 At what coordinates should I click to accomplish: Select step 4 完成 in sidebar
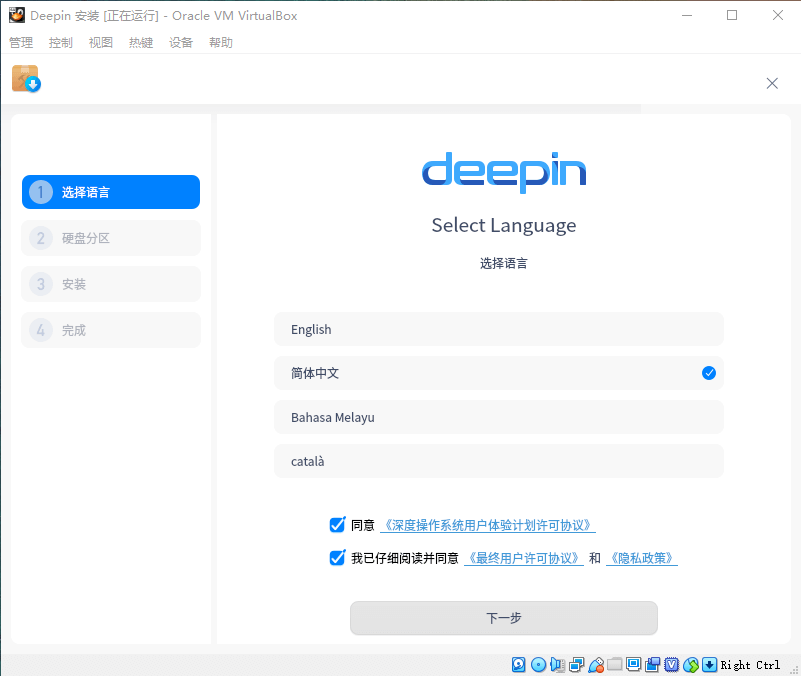[x=111, y=330]
